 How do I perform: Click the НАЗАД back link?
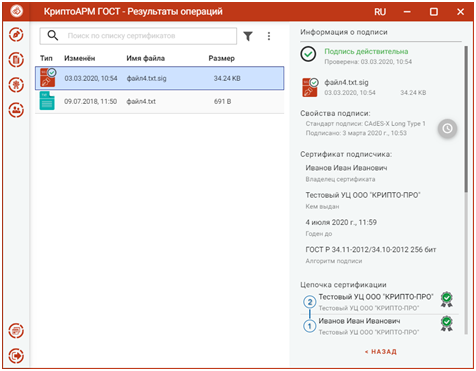[x=381, y=352]
